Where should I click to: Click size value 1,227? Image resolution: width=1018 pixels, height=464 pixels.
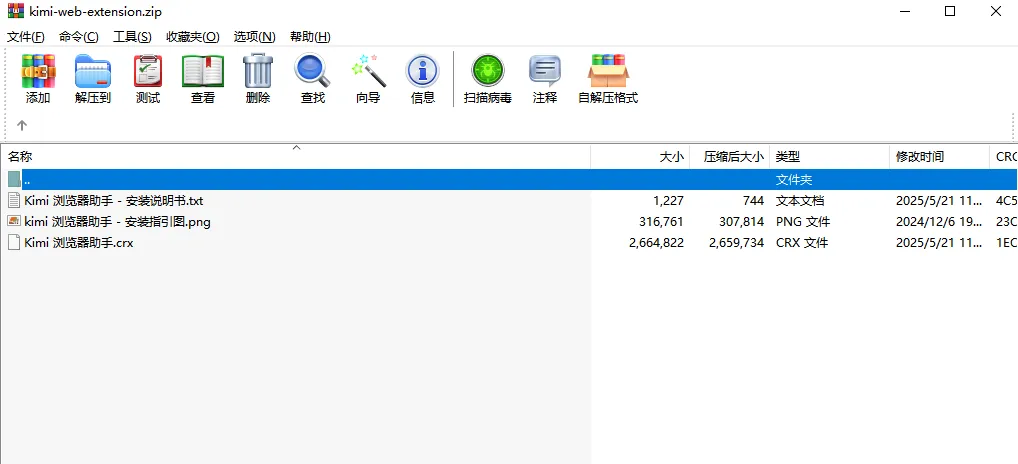(669, 201)
